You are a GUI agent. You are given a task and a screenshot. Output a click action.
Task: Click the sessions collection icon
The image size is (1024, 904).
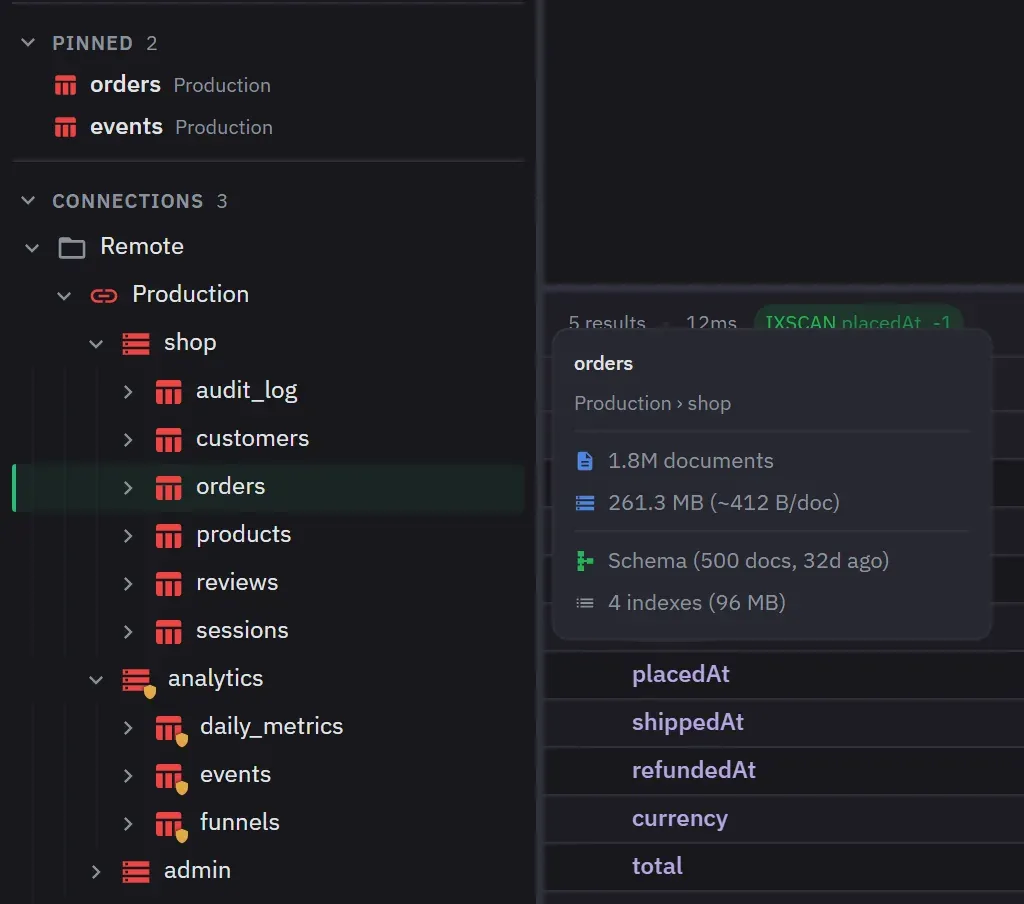pyautogui.click(x=168, y=632)
